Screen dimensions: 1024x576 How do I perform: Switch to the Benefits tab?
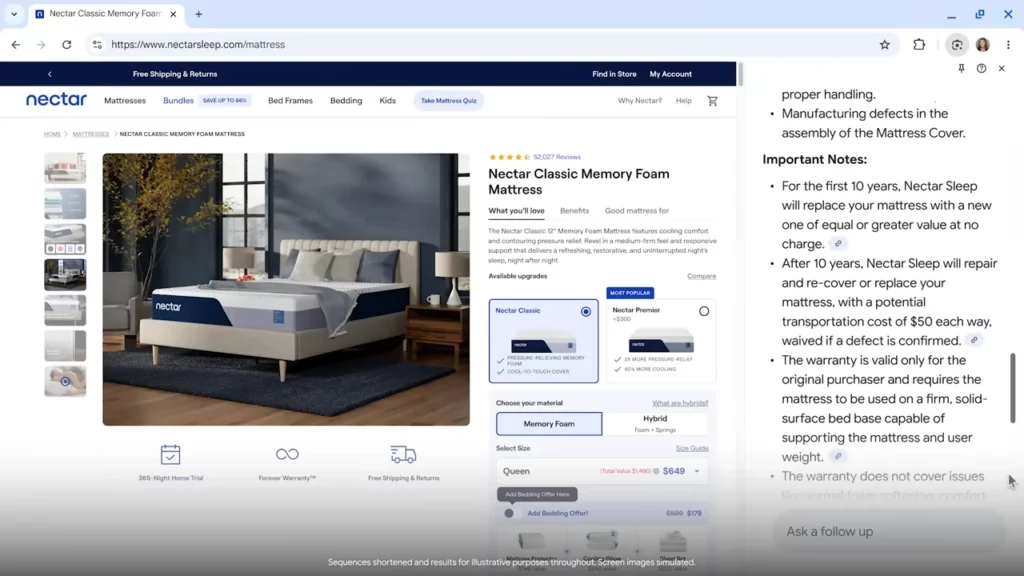[x=574, y=211]
